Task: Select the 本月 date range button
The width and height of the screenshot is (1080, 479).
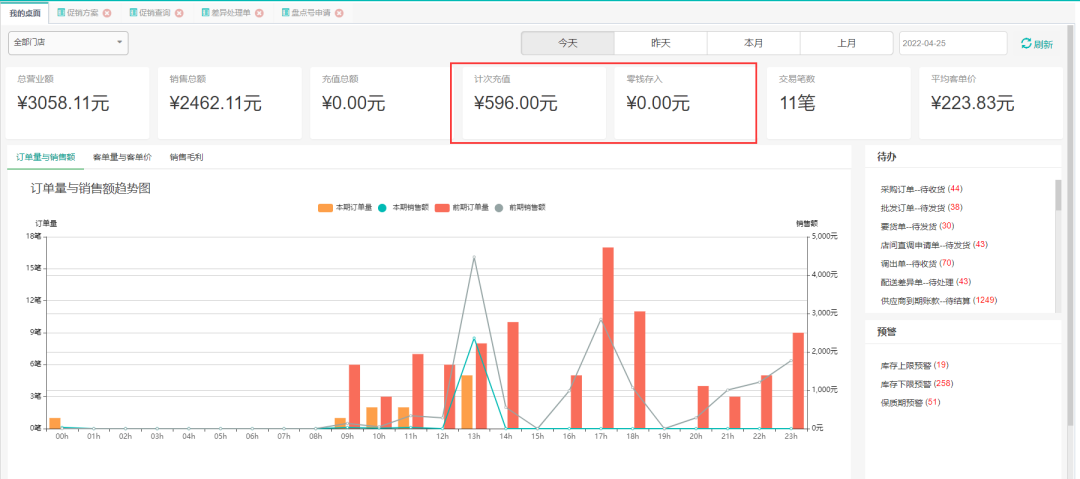Action: click(753, 43)
